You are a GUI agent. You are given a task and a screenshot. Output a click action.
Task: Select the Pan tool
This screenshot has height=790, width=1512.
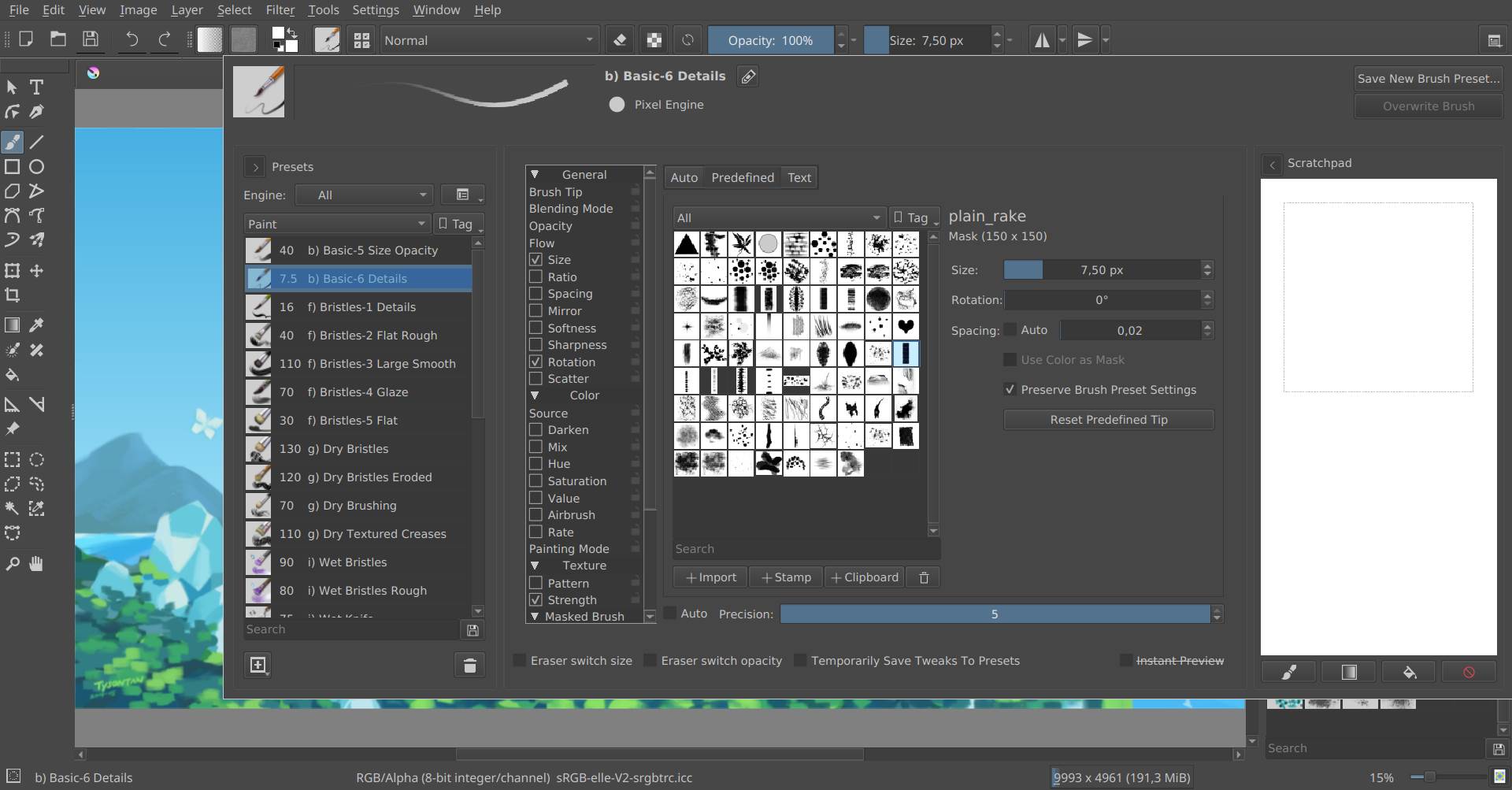tap(36, 563)
